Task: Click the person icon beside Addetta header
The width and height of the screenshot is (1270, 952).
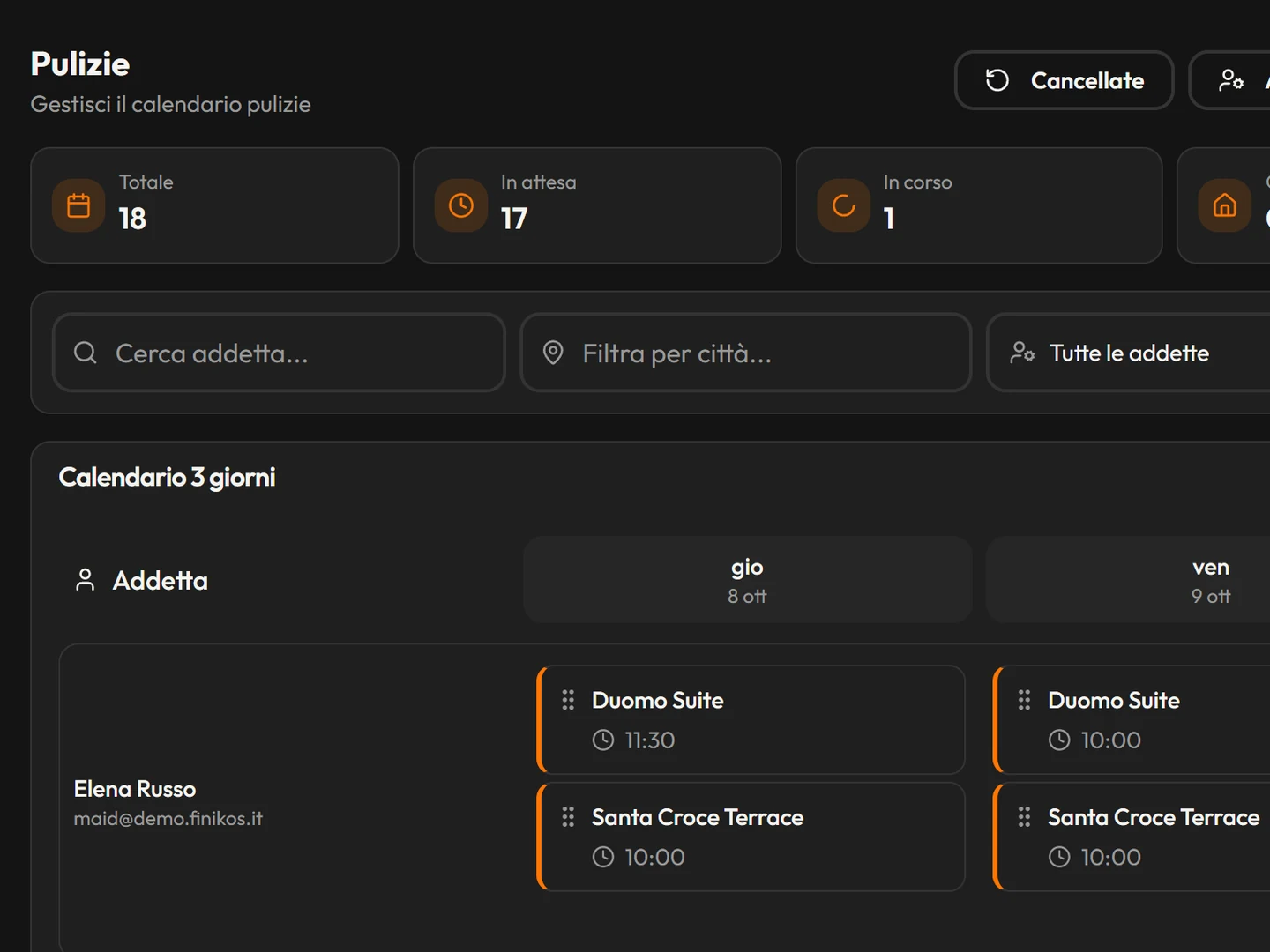Action: click(86, 580)
